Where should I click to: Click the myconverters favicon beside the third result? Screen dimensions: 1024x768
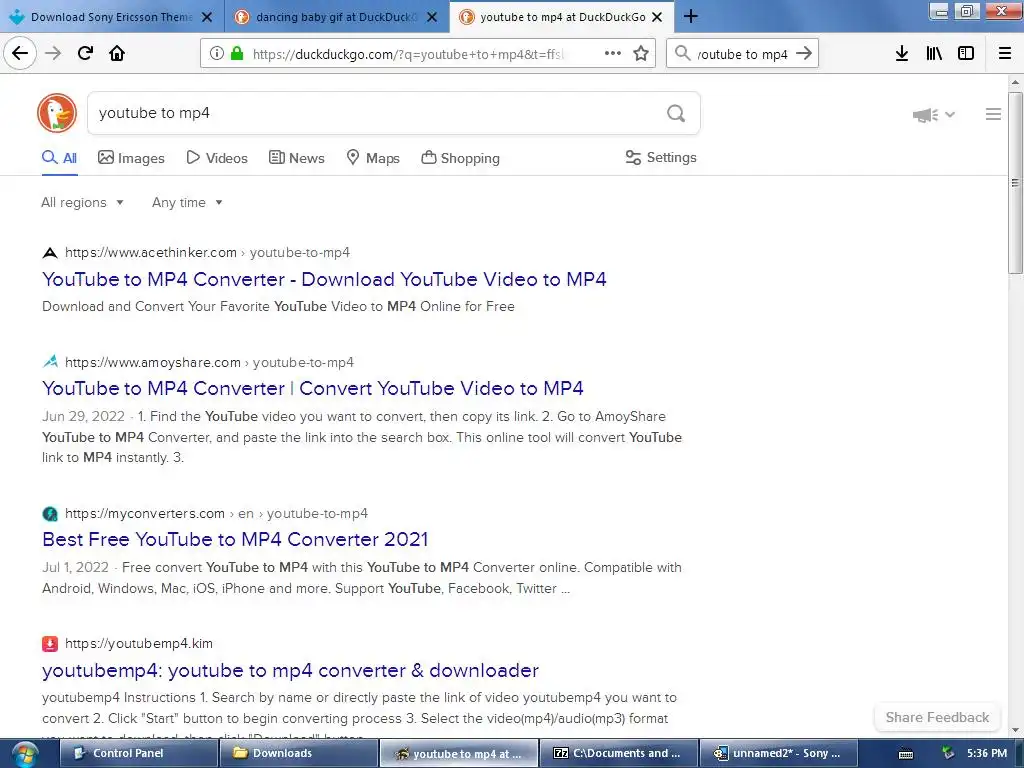pos(50,514)
